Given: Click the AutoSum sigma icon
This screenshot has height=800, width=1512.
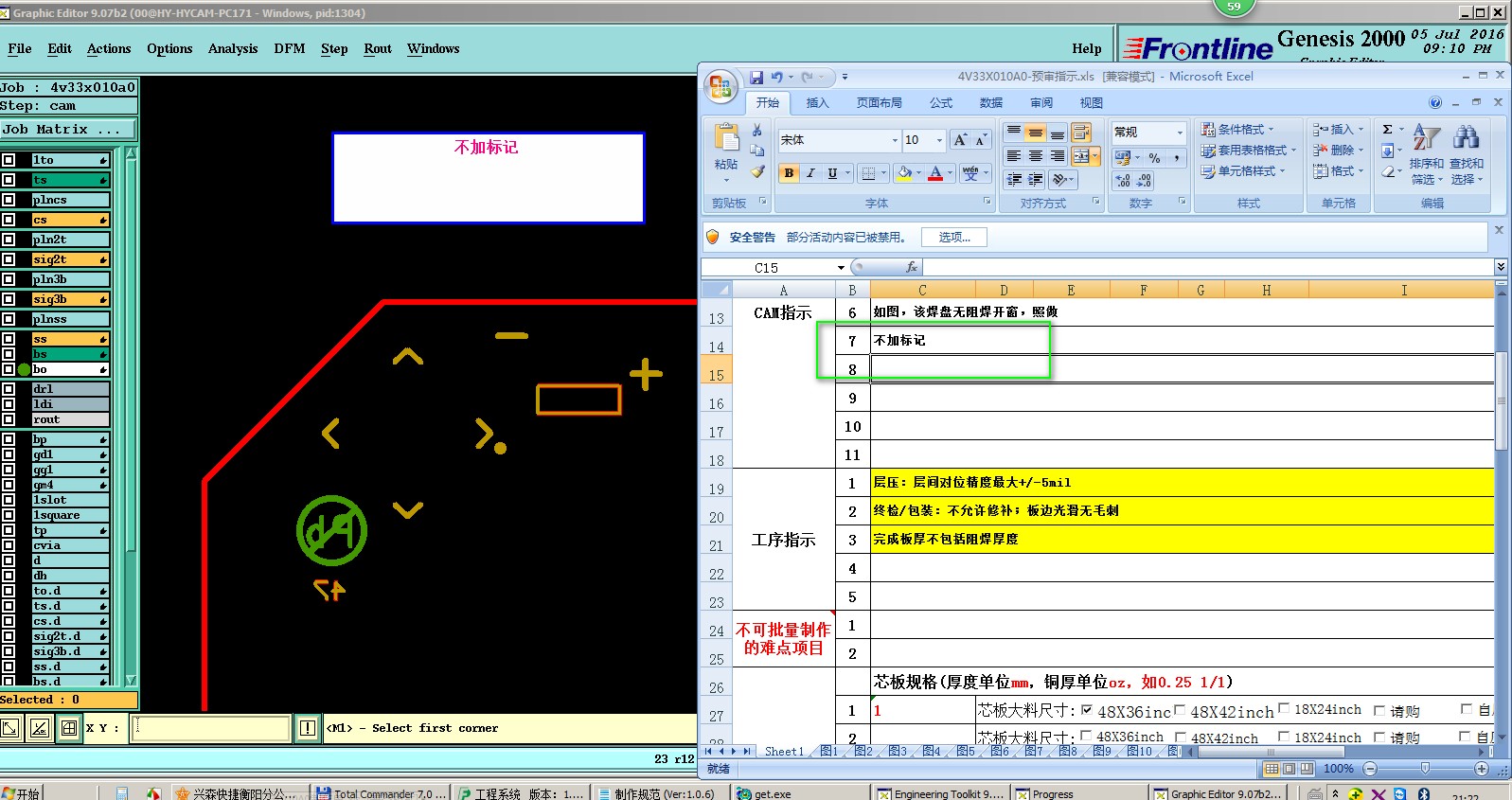Looking at the screenshot, I should pos(1387,130).
